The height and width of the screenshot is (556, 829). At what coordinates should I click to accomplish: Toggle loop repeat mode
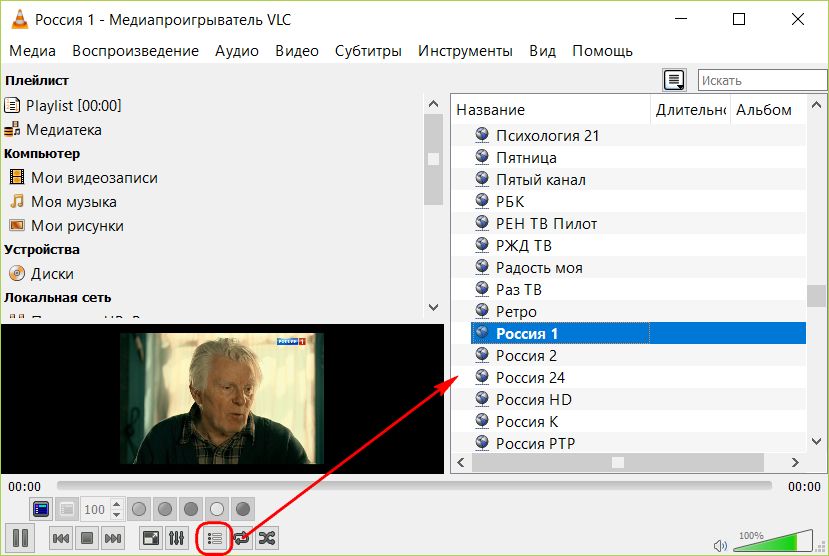[241, 538]
